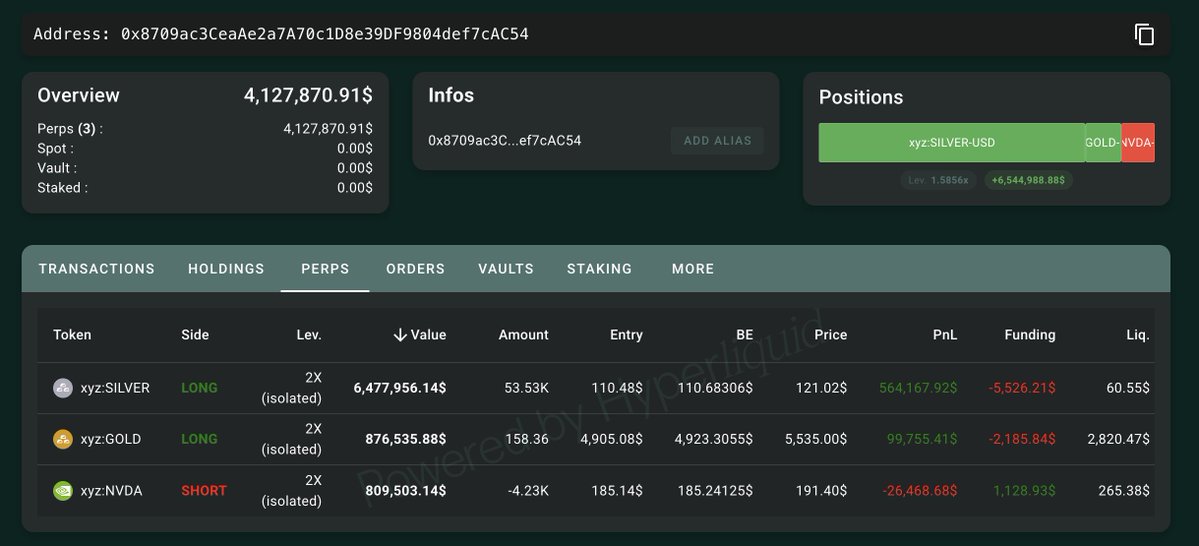The height and width of the screenshot is (546, 1199).
Task: Switch to the HOLDINGS tab
Action: coord(226,269)
